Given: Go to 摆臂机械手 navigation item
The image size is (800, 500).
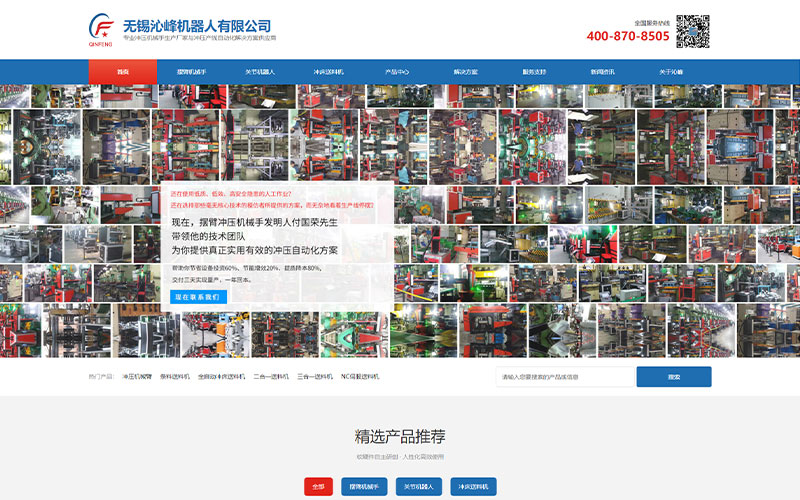Looking at the screenshot, I should click(192, 72).
